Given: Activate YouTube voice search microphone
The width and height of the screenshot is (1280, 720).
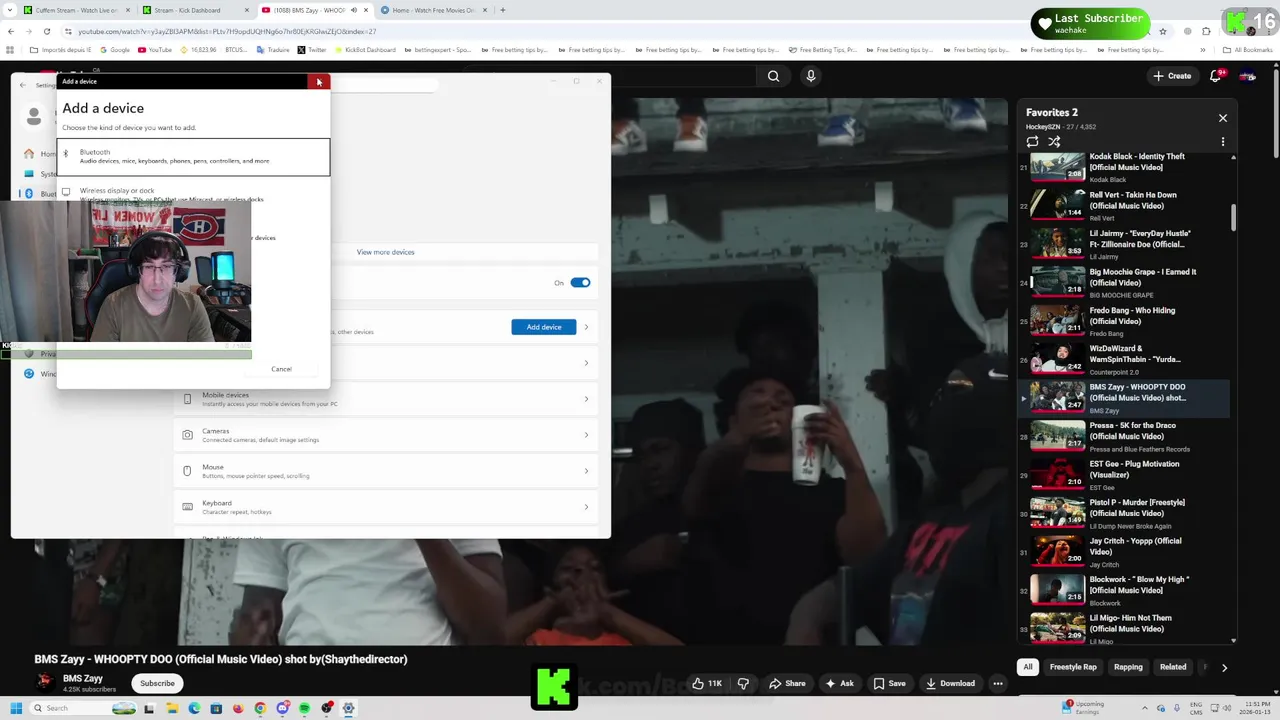Looking at the screenshot, I should [x=811, y=76].
